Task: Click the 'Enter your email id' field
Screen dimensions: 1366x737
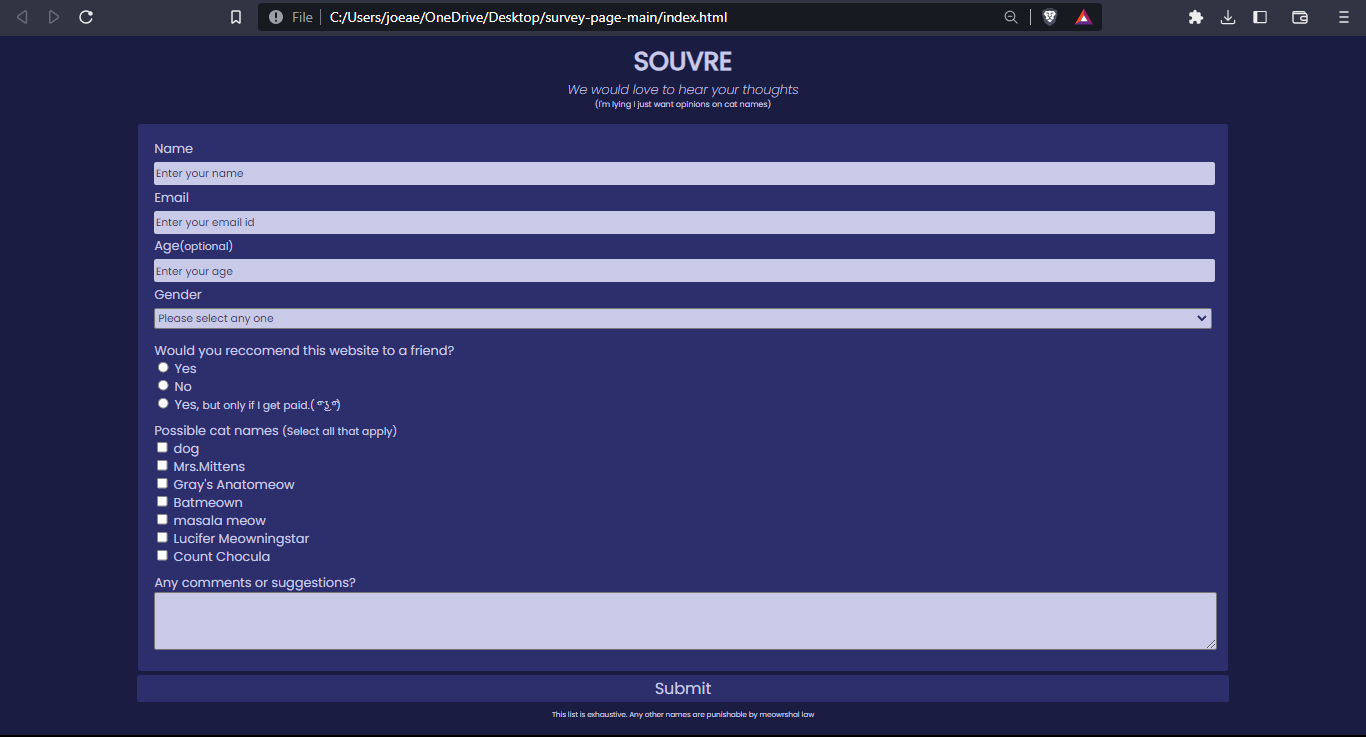Action: tap(683, 222)
